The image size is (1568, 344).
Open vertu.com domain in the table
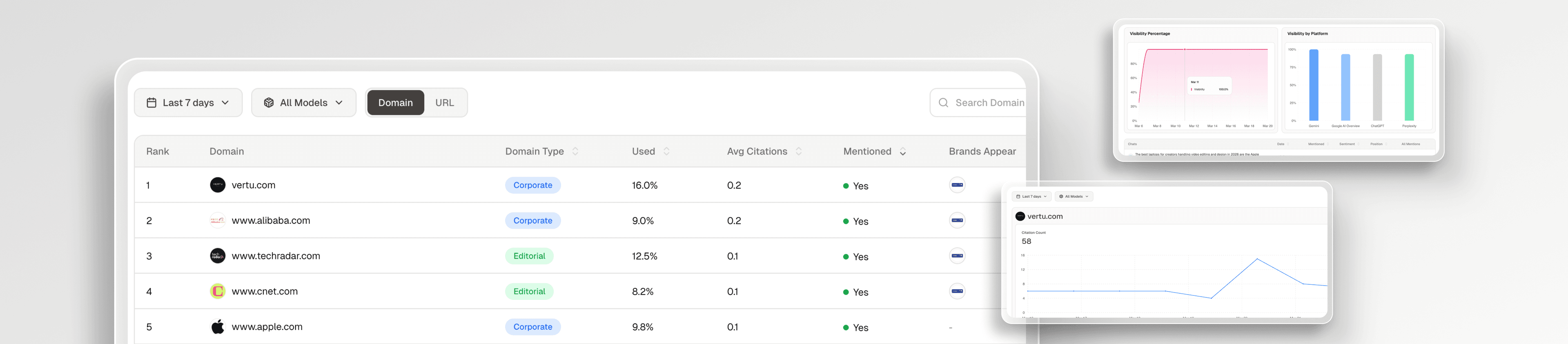click(253, 185)
